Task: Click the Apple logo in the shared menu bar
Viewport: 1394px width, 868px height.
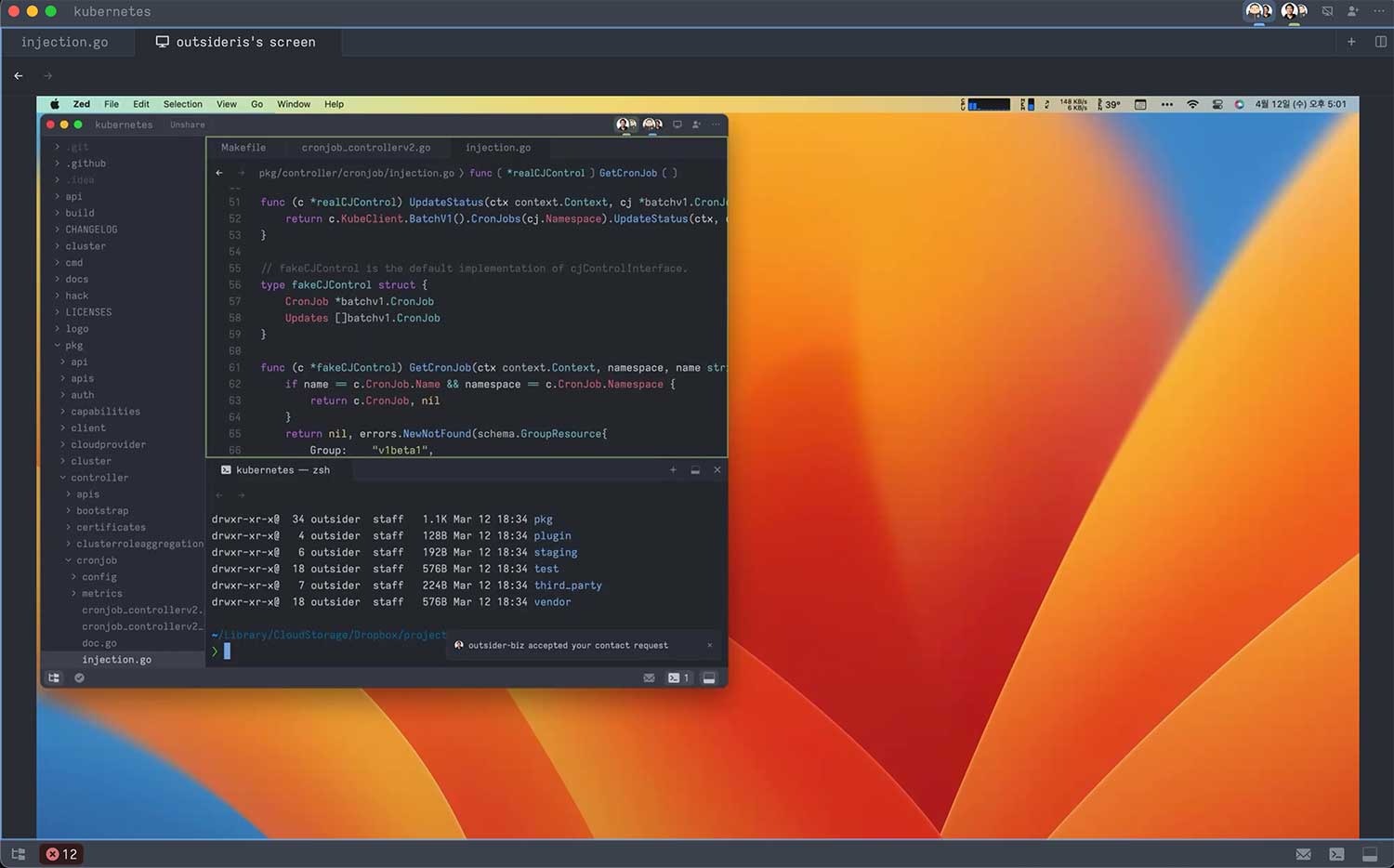Action: 55,104
